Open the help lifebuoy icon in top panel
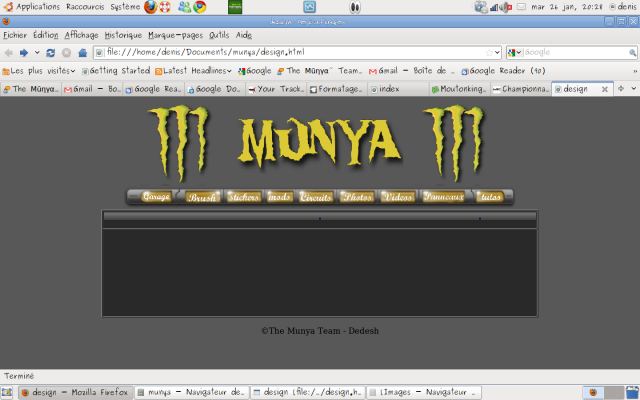Screen dimensions: 640x400 coord(165,7)
